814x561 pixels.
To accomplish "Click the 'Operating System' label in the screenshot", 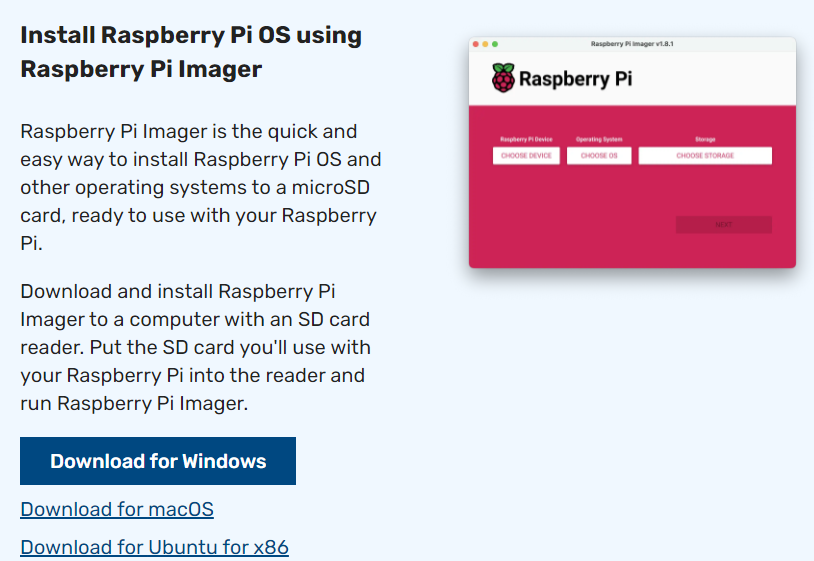I will [599, 139].
